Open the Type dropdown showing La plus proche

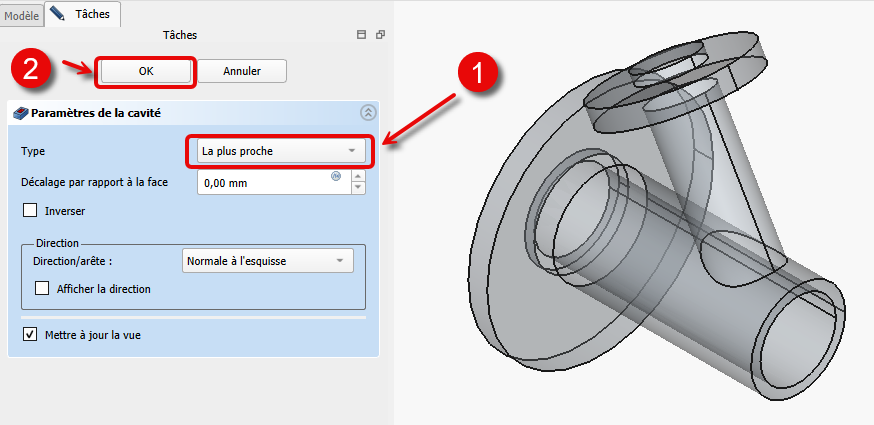coord(278,151)
